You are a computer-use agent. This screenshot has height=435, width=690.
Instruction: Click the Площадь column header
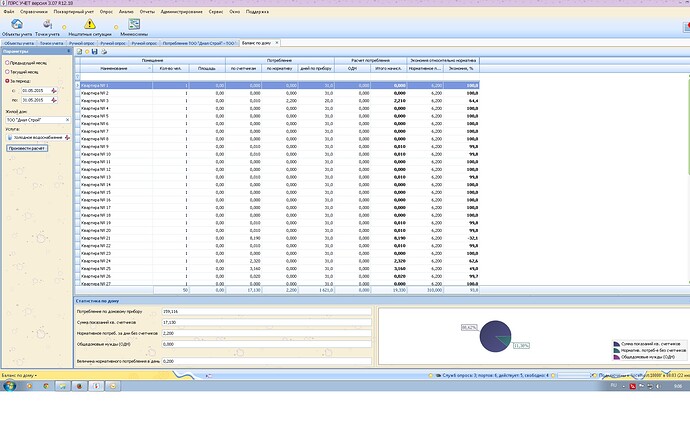click(207, 69)
